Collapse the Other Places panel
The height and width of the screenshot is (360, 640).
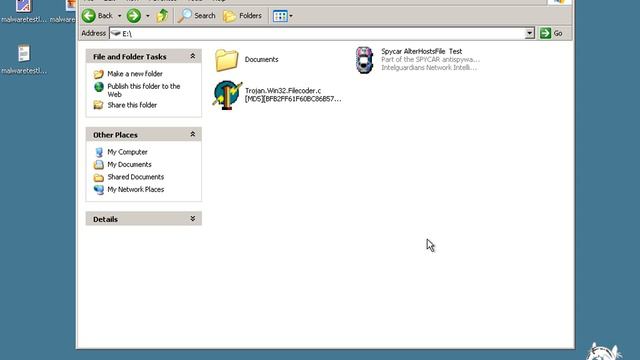pyautogui.click(x=193, y=134)
